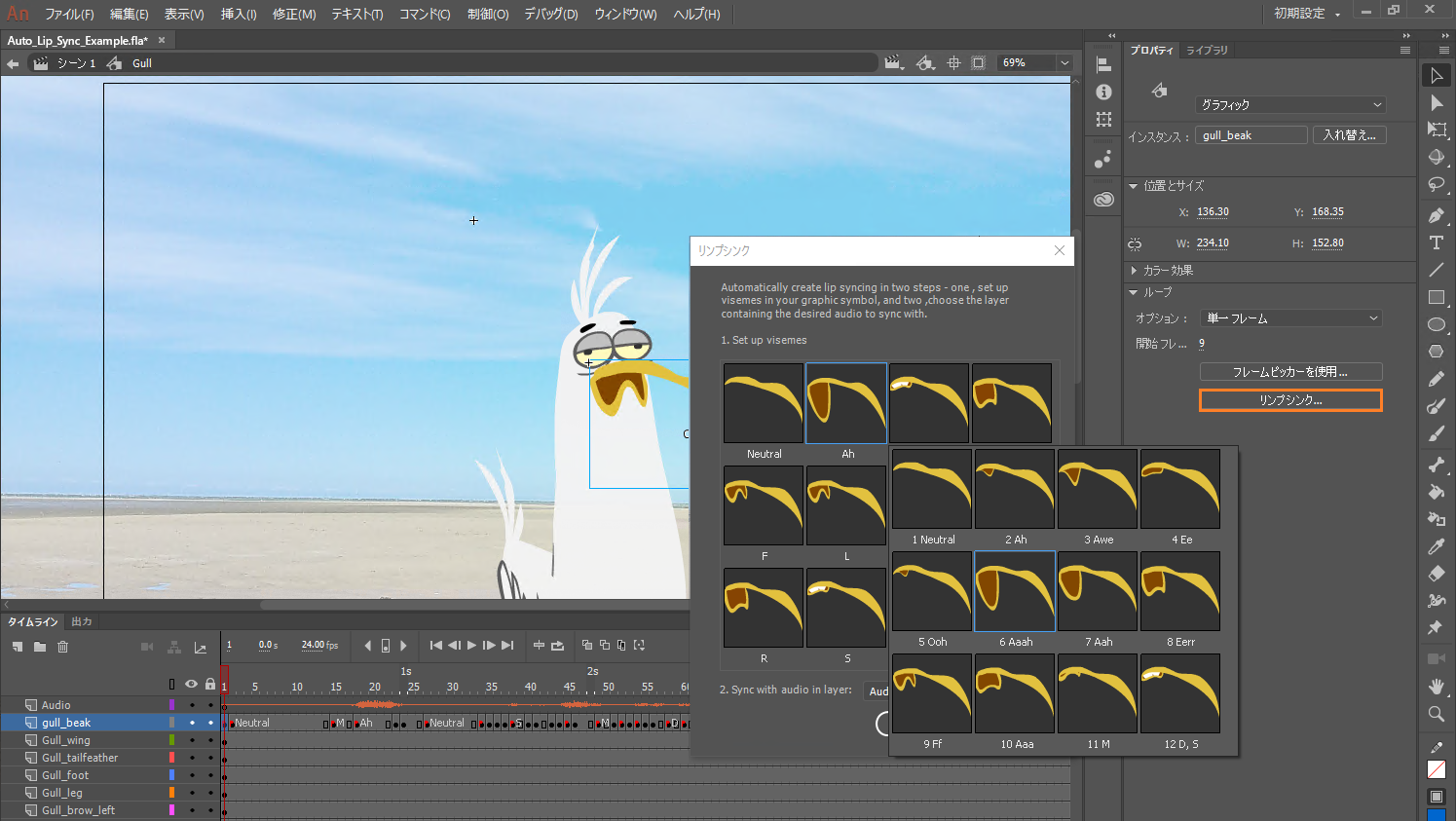The image size is (1456, 821).
Task: Select the Hand tool
Action: pyautogui.click(x=1436, y=687)
